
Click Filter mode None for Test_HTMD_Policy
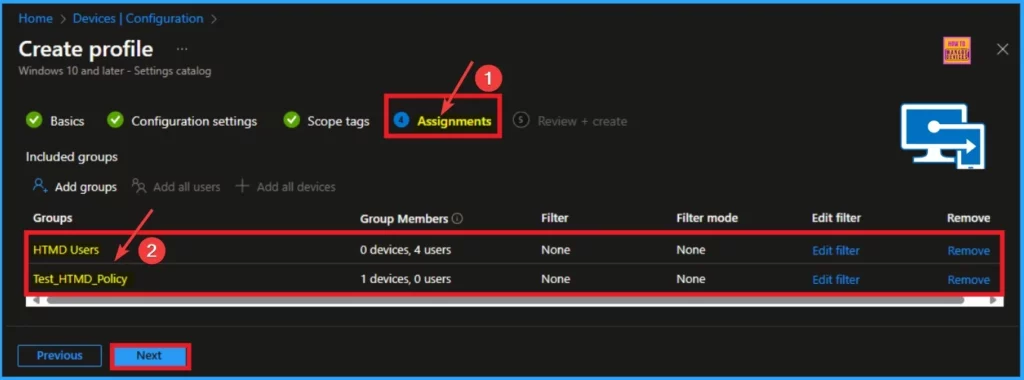click(691, 279)
